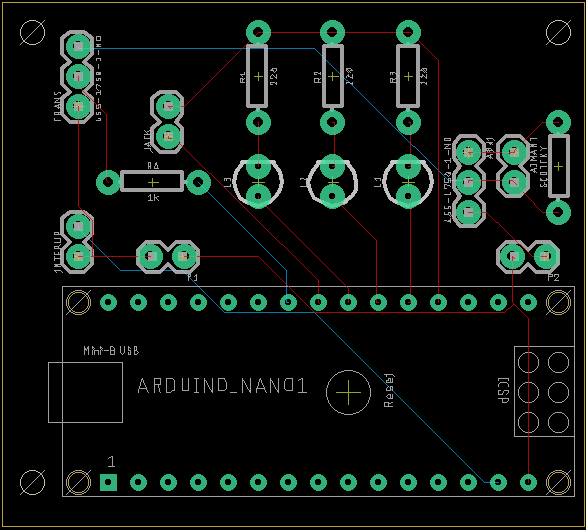Click the middle pad of the TRANS header
This screenshot has width=586, height=530.
(78, 76)
